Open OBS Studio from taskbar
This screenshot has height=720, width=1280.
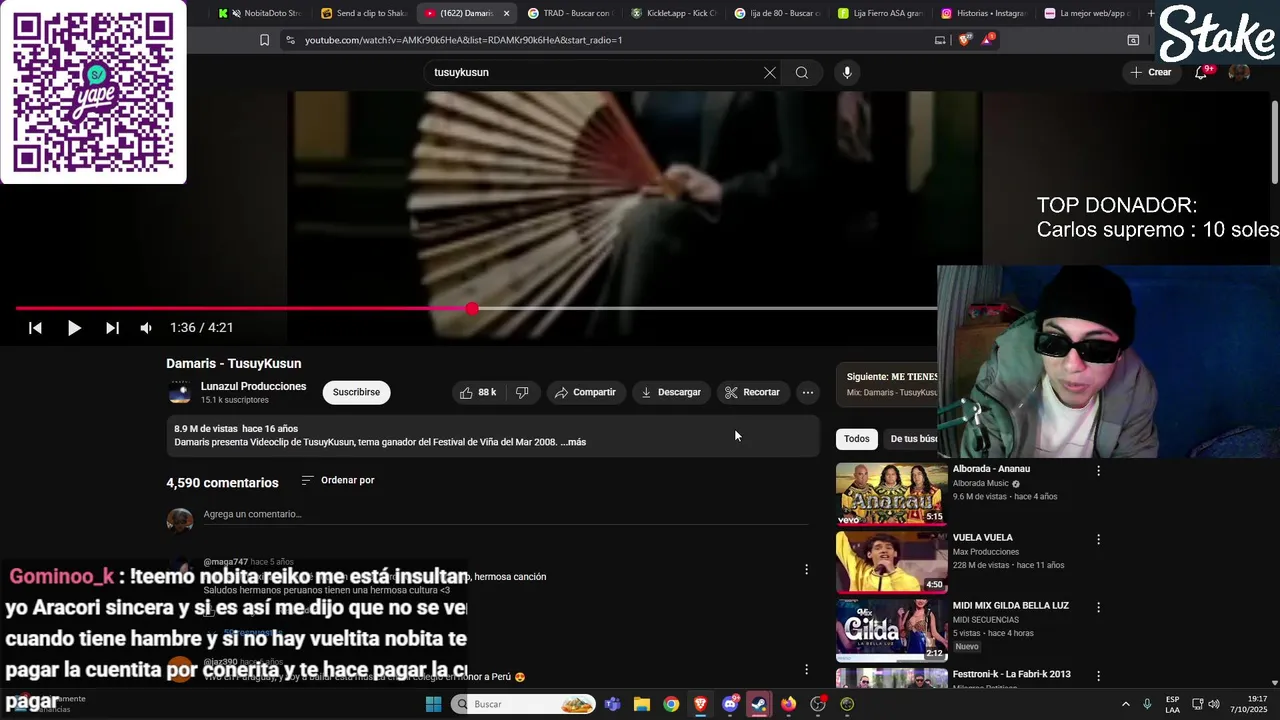818,704
